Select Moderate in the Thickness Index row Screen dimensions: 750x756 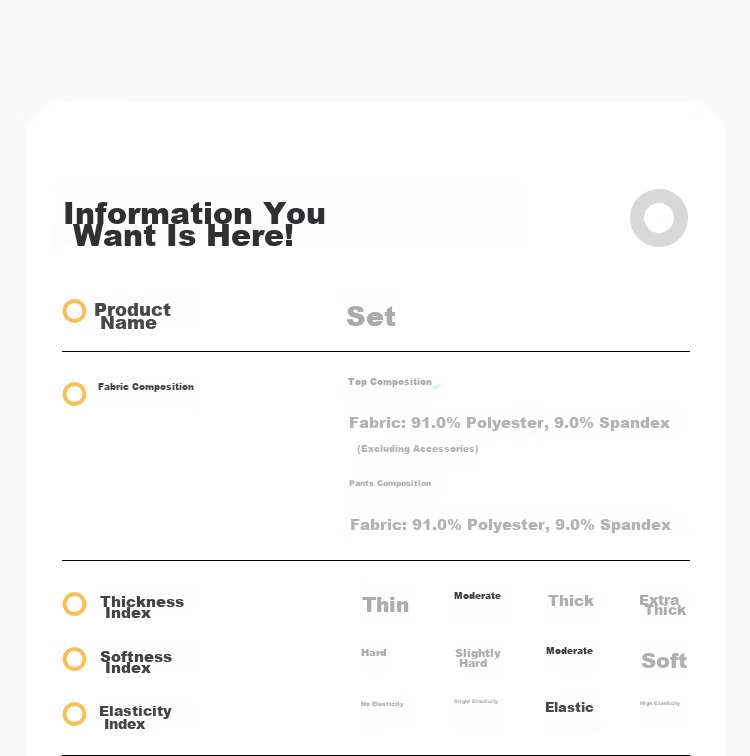pyautogui.click(x=477, y=596)
